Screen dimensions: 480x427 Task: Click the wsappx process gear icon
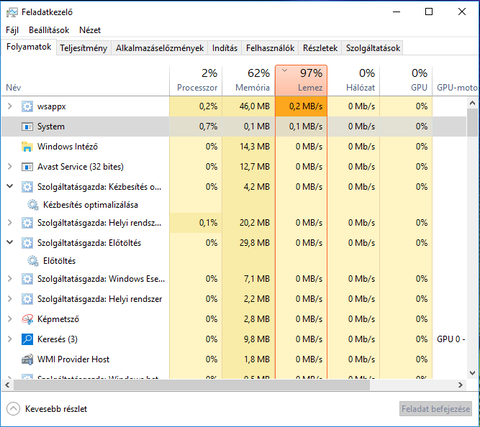tap(27, 107)
